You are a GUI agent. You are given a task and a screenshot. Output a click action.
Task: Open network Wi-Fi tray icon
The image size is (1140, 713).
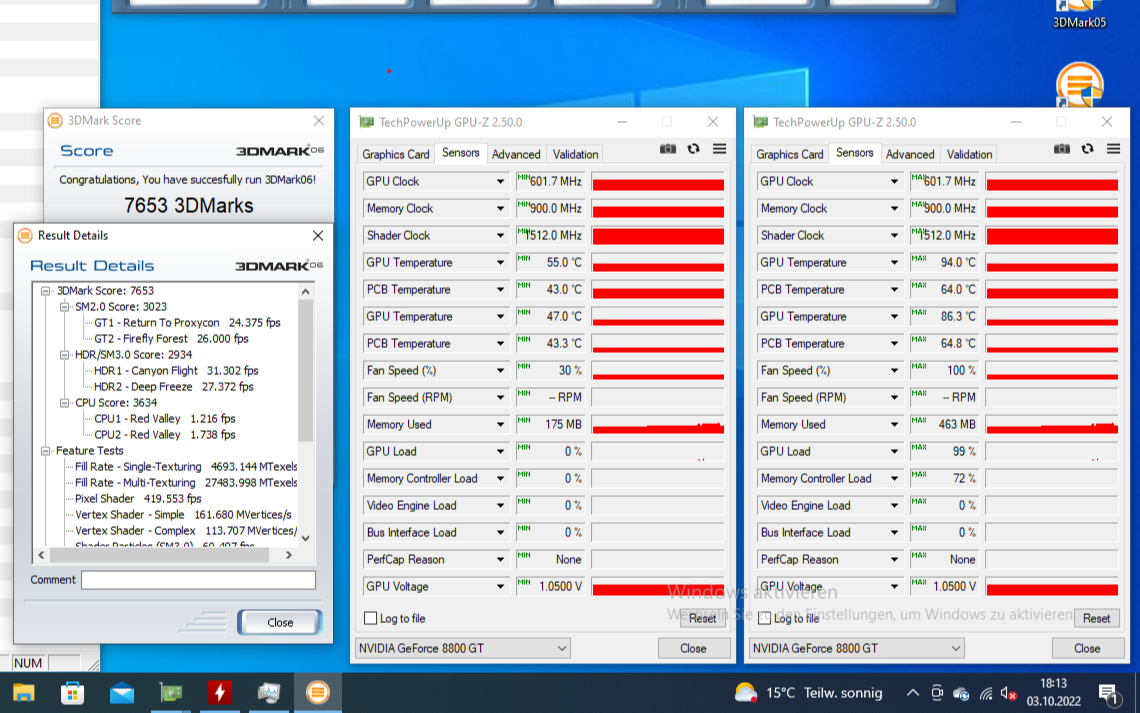tap(985, 693)
